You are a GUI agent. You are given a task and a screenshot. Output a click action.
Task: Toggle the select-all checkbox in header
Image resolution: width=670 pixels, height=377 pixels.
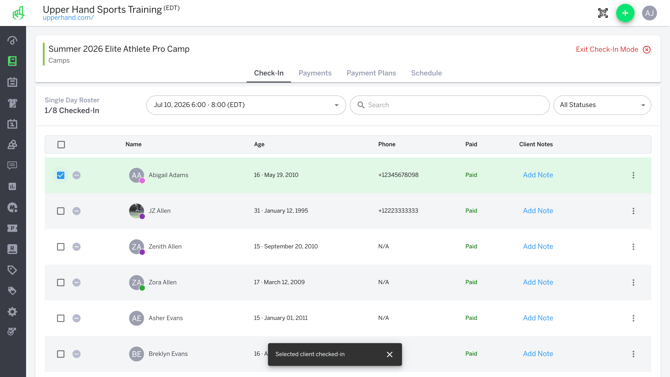point(61,144)
